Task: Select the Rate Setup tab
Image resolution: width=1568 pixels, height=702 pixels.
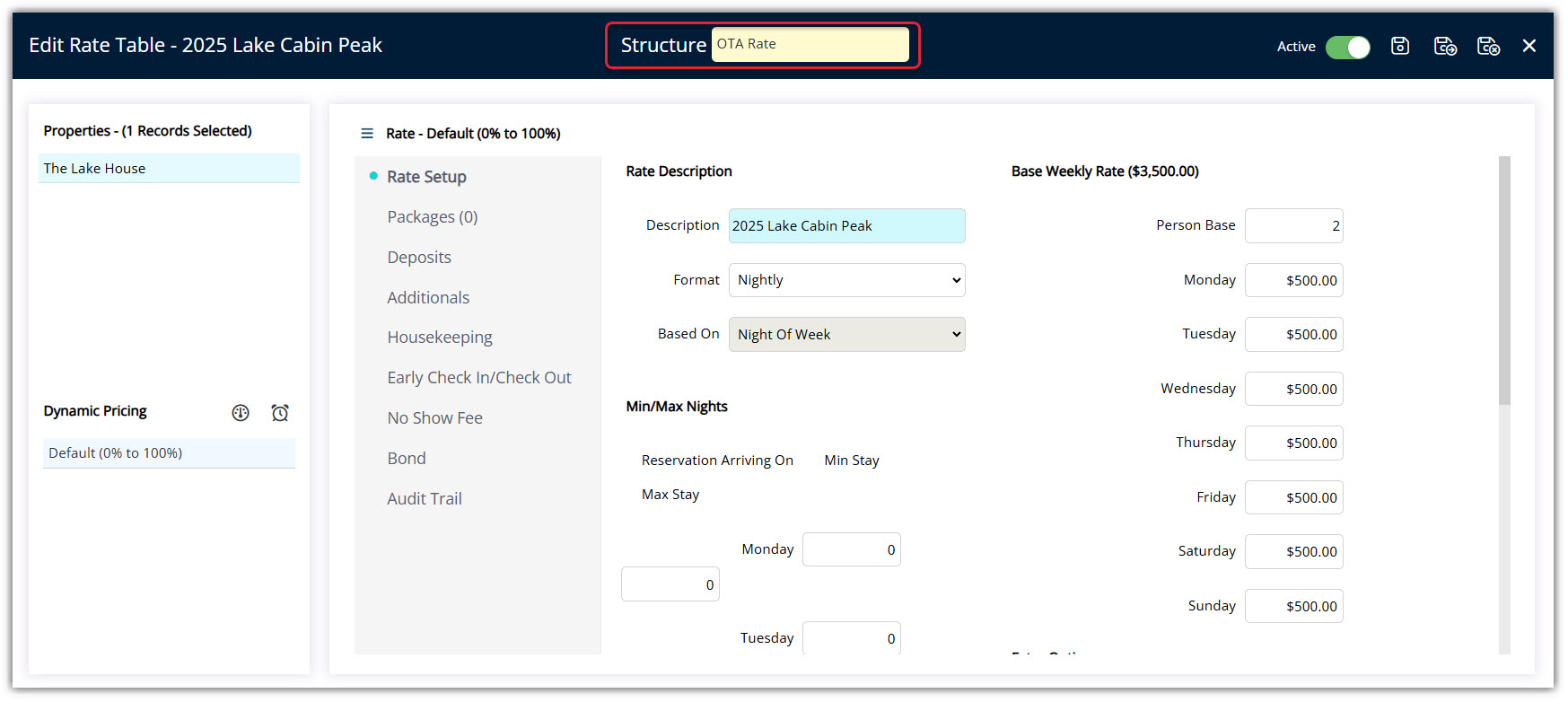Action: (x=426, y=177)
